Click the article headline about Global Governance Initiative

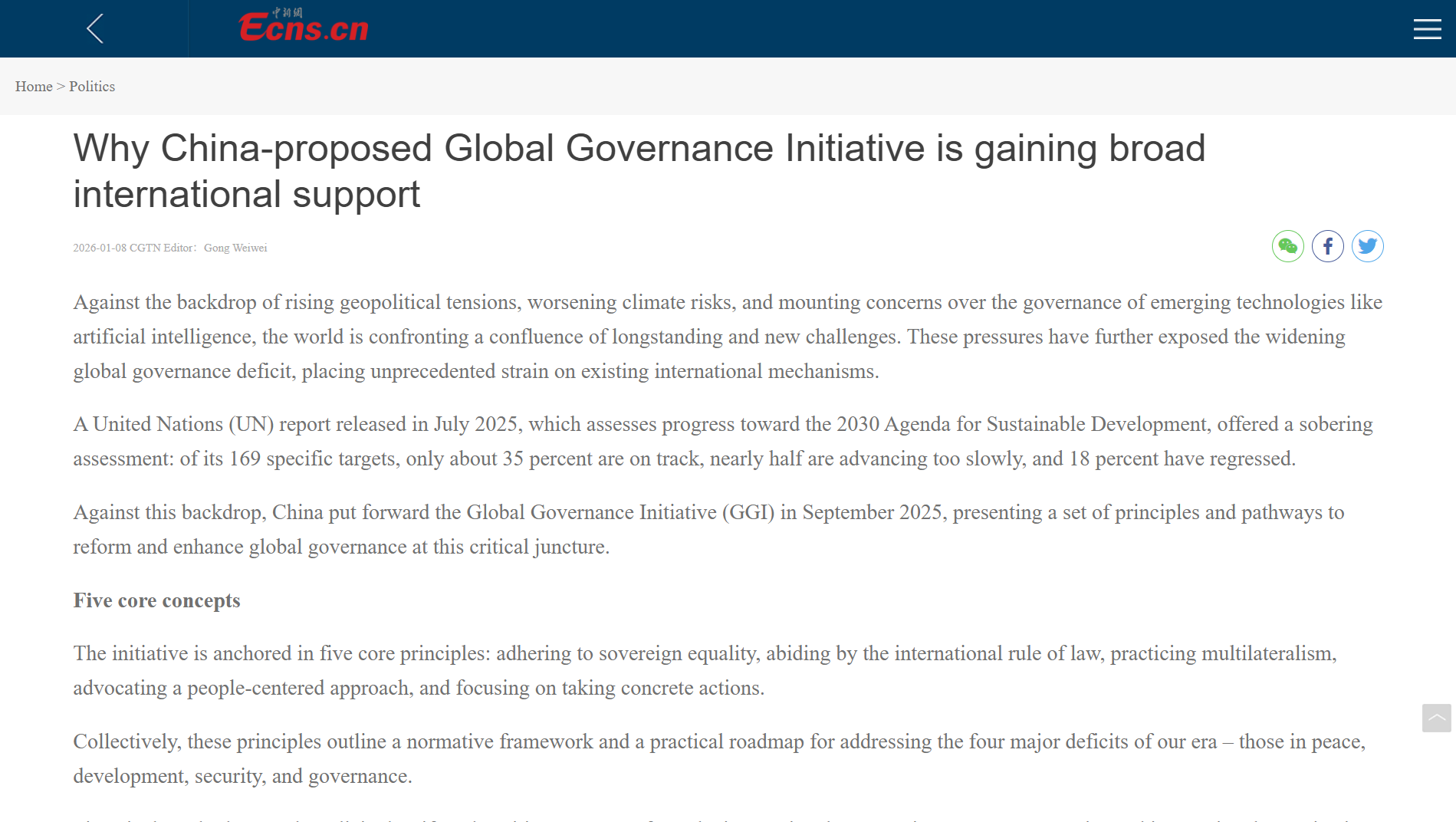(639, 170)
